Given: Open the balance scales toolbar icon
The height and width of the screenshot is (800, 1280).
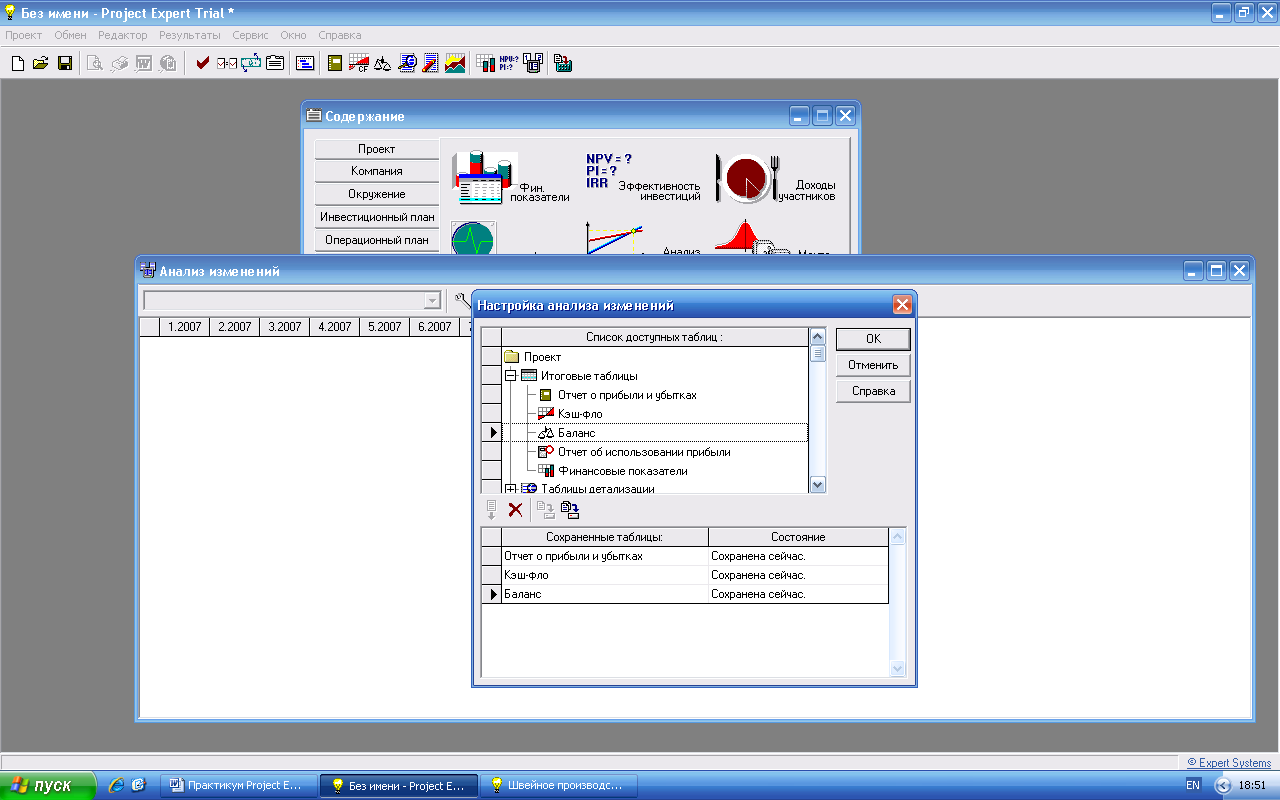Looking at the screenshot, I should (382, 63).
